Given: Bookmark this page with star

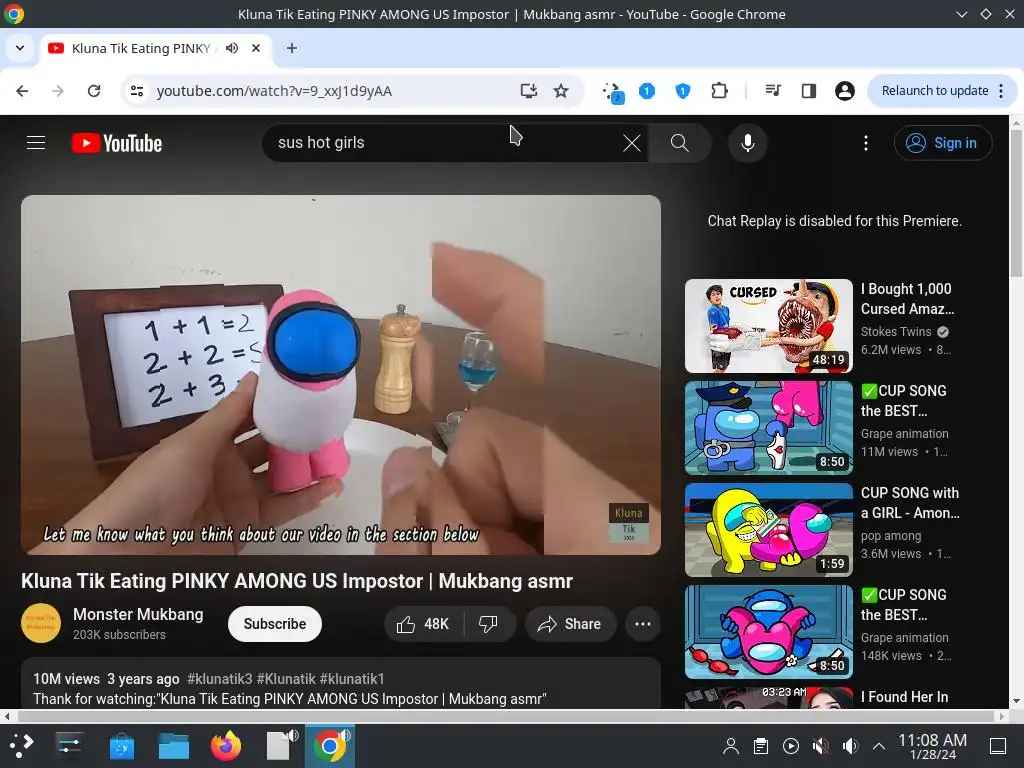Looking at the screenshot, I should point(561,91).
